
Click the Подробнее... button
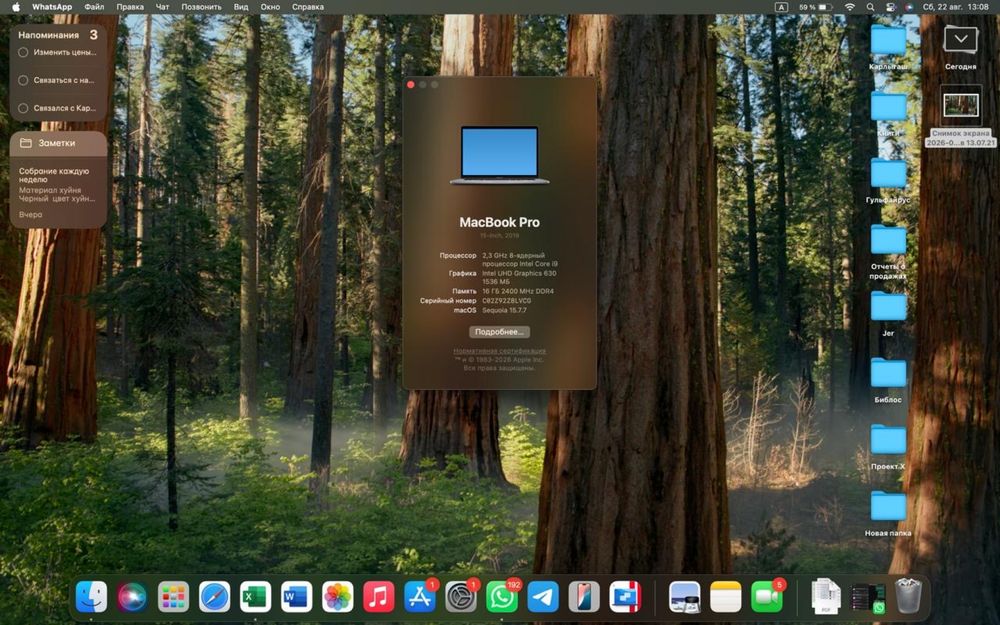tap(499, 332)
